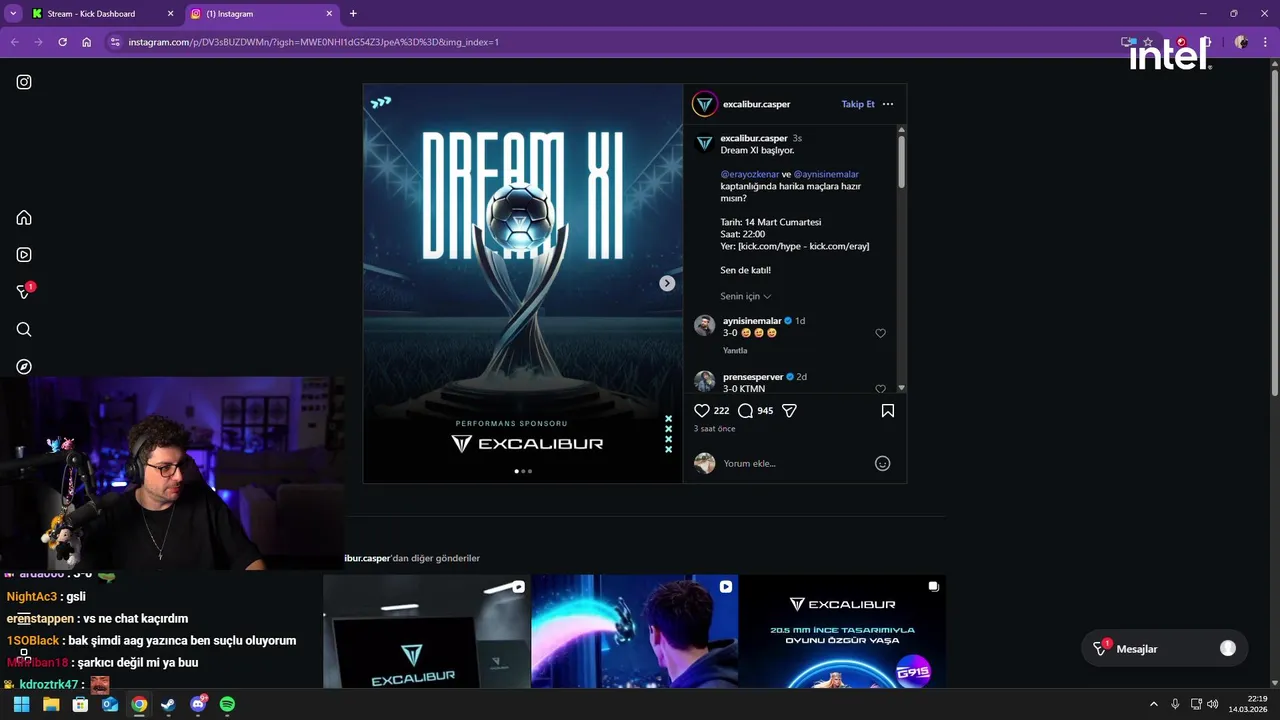Like prensesperver's comment heart

[x=880, y=389]
